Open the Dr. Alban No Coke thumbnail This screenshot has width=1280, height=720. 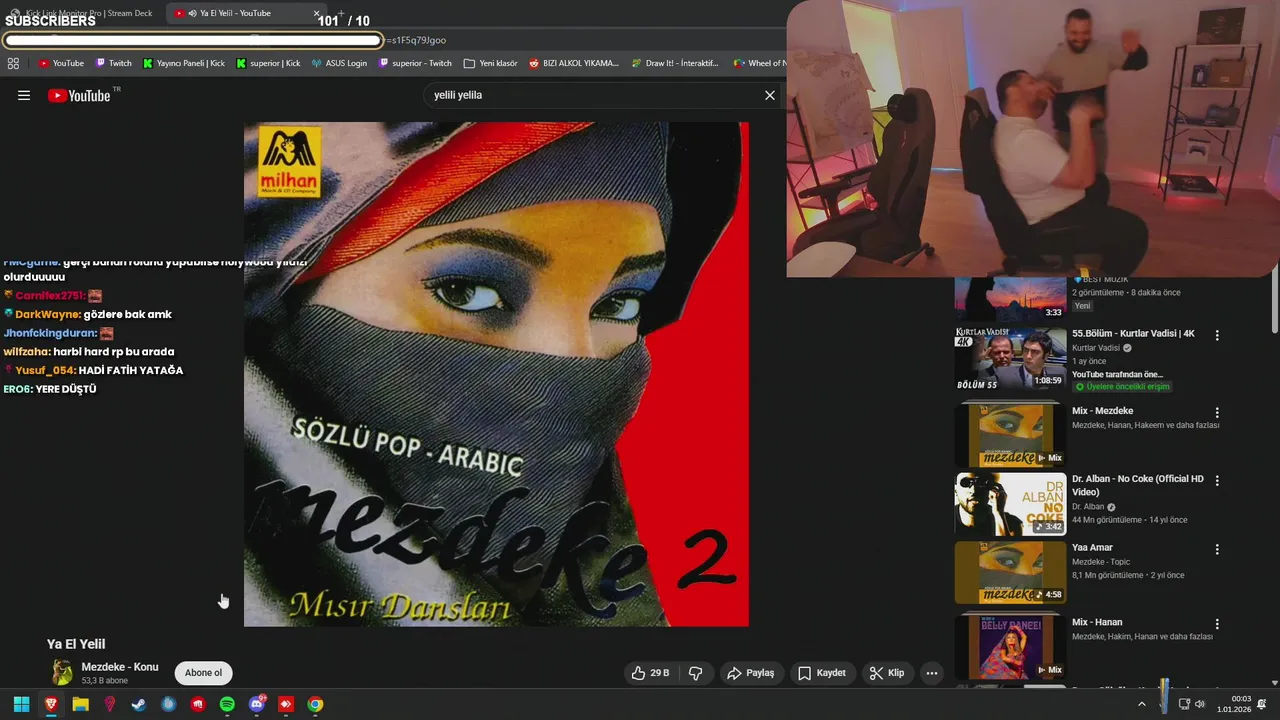(1010, 504)
